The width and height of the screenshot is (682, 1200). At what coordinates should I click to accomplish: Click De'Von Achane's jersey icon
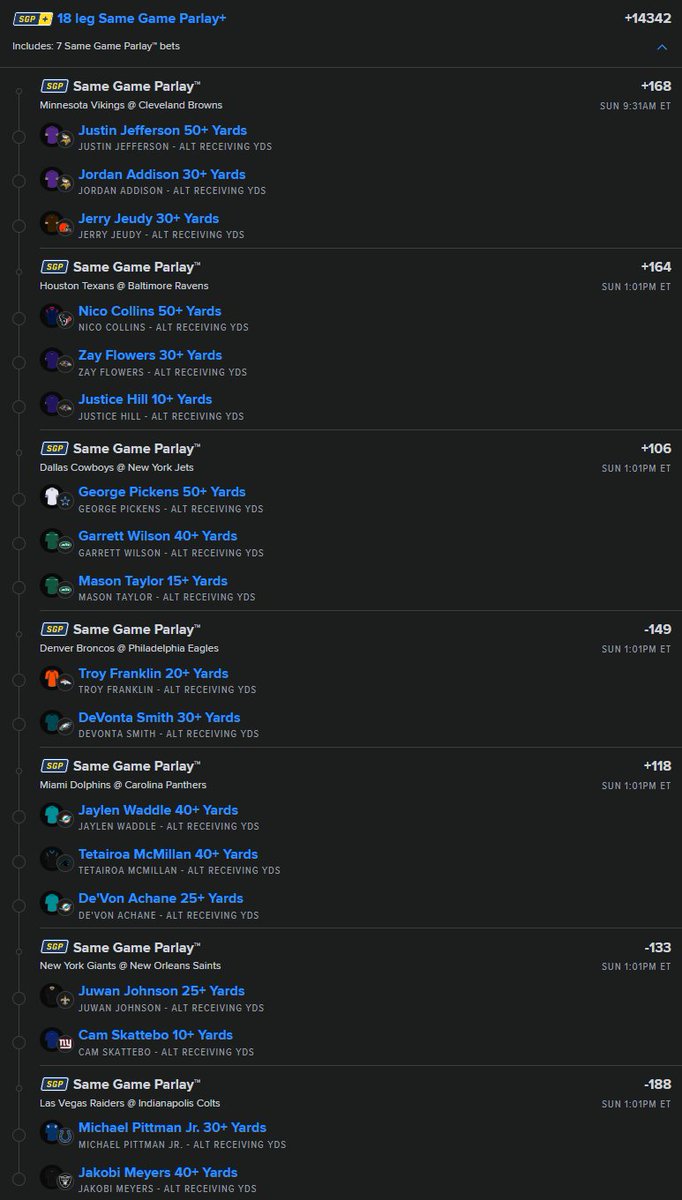click(52, 902)
